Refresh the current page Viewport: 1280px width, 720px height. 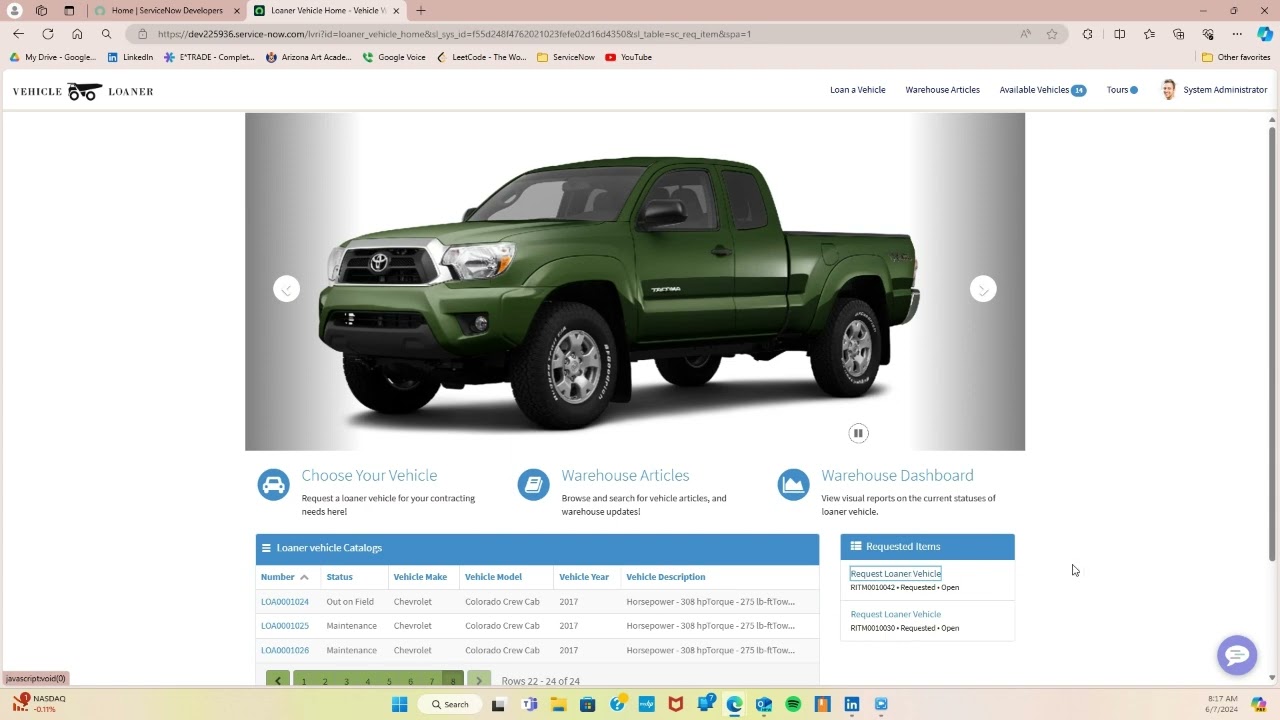point(47,34)
